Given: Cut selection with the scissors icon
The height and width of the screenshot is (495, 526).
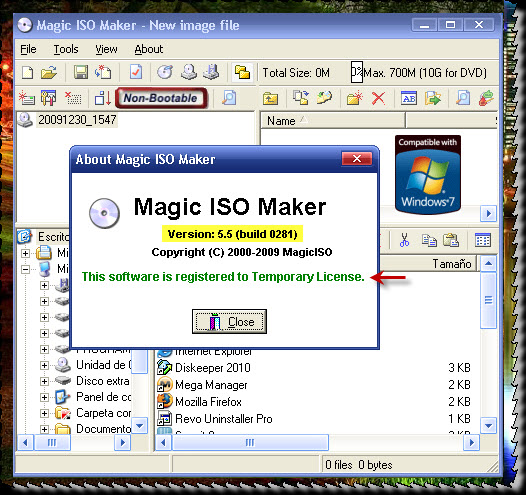Looking at the screenshot, I should point(405,240).
